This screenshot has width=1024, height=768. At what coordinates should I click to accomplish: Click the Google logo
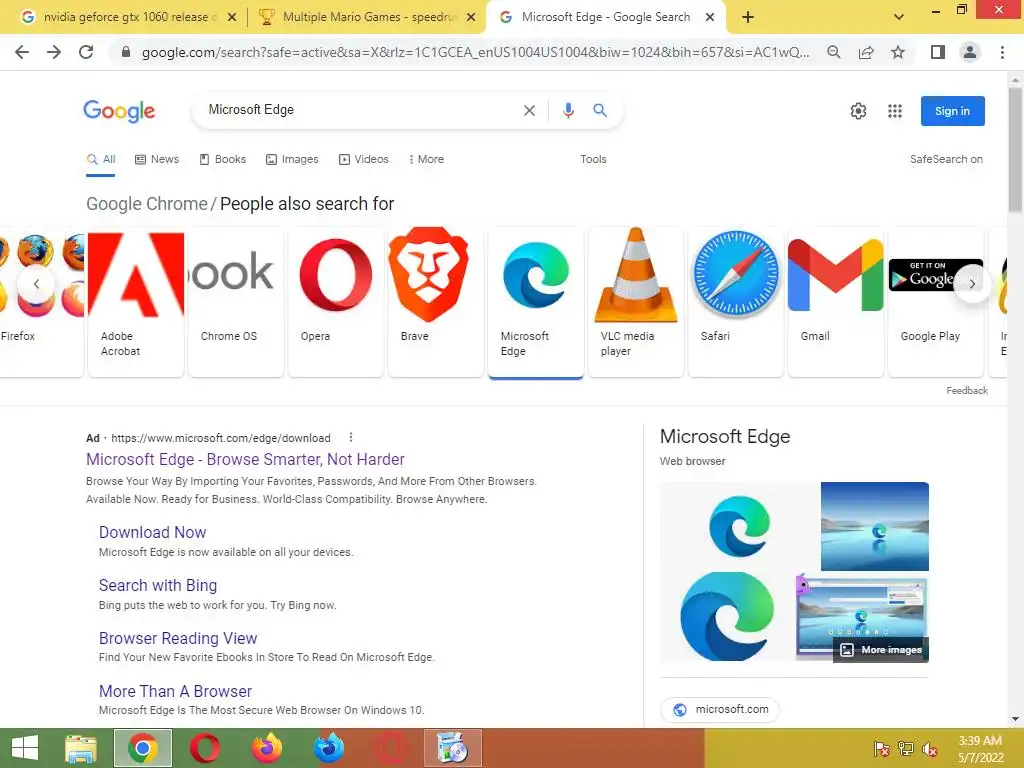pyautogui.click(x=119, y=111)
